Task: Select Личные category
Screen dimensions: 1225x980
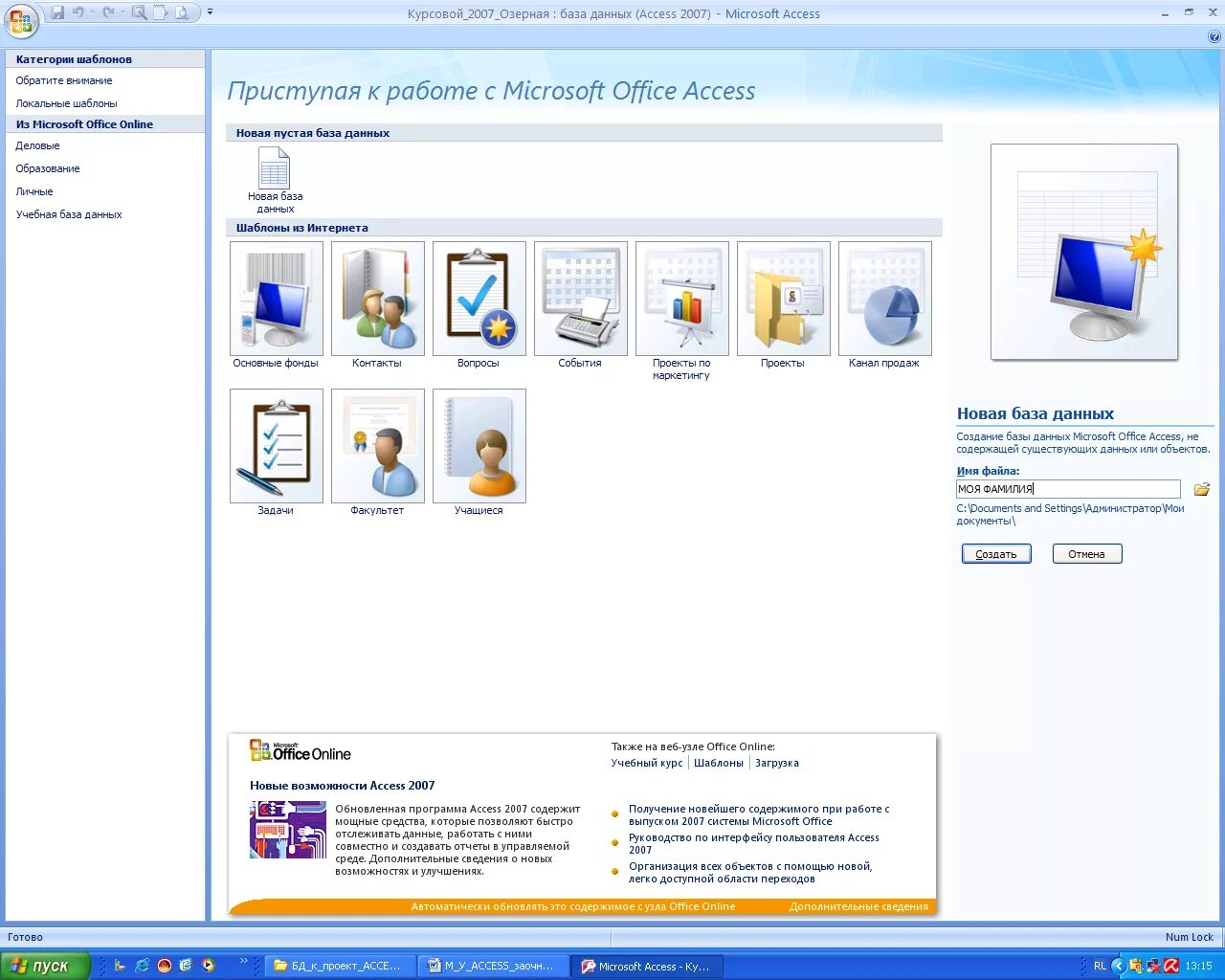Action: [34, 191]
